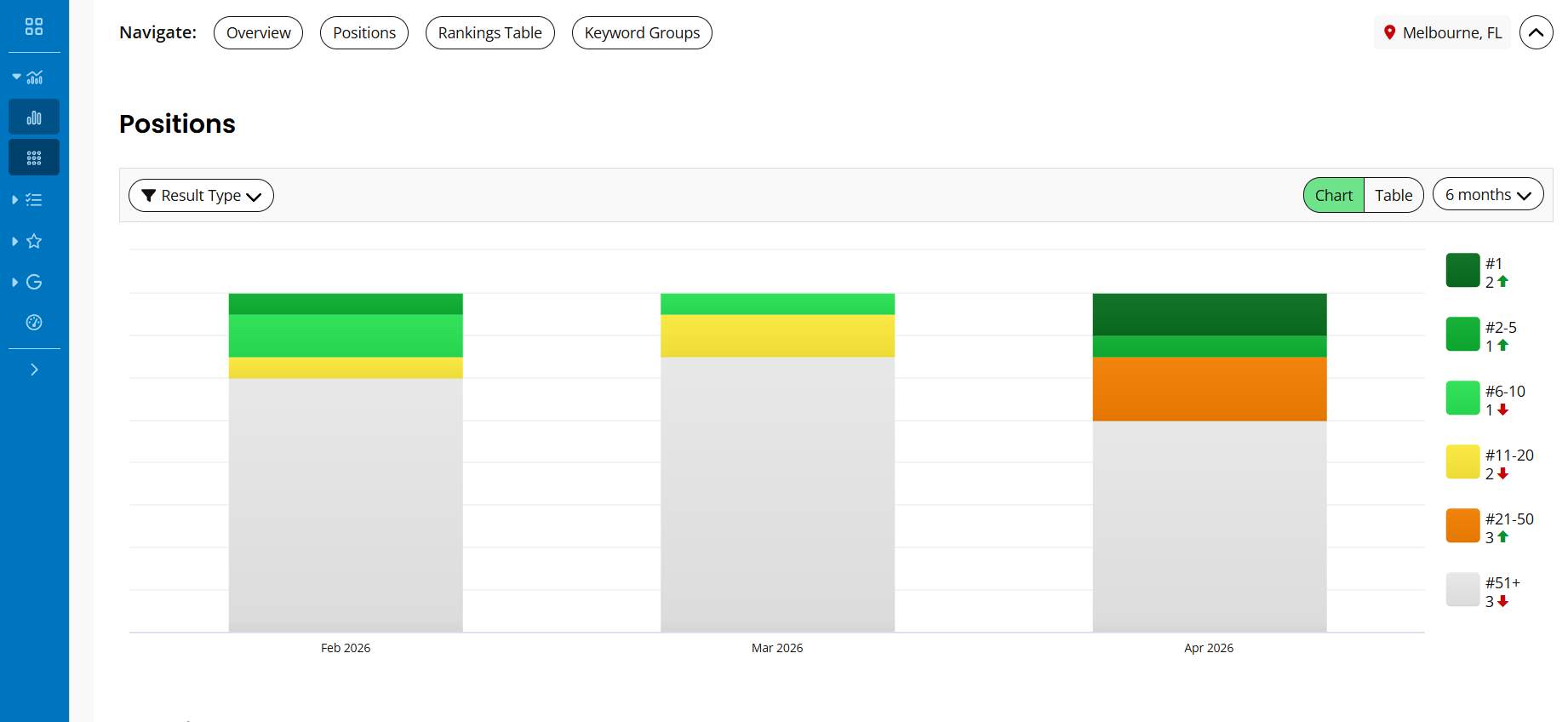Open the dashboard grid icon in sidebar
The height and width of the screenshot is (722, 1568).
pyautogui.click(x=34, y=26)
